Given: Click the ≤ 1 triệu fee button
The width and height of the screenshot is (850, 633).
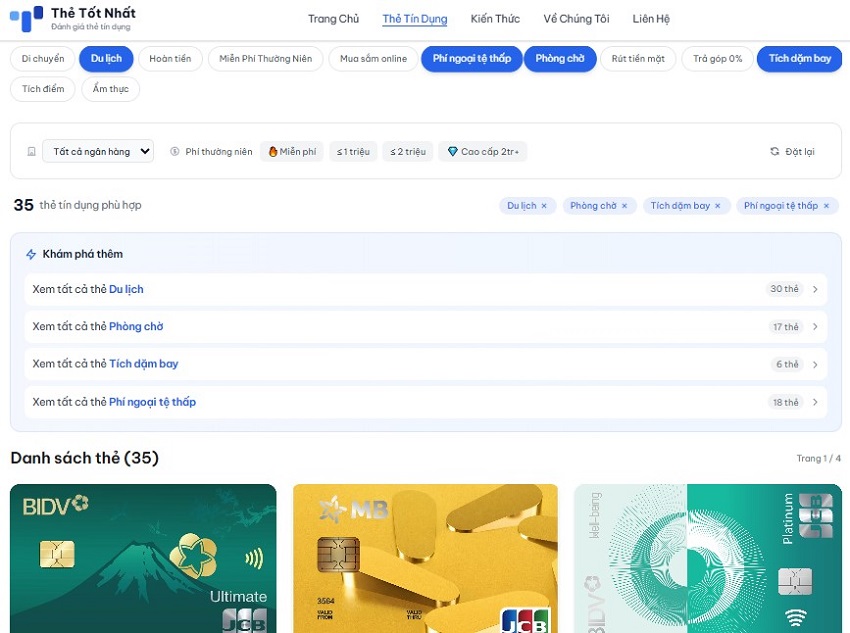Looking at the screenshot, I should (353, 152).
